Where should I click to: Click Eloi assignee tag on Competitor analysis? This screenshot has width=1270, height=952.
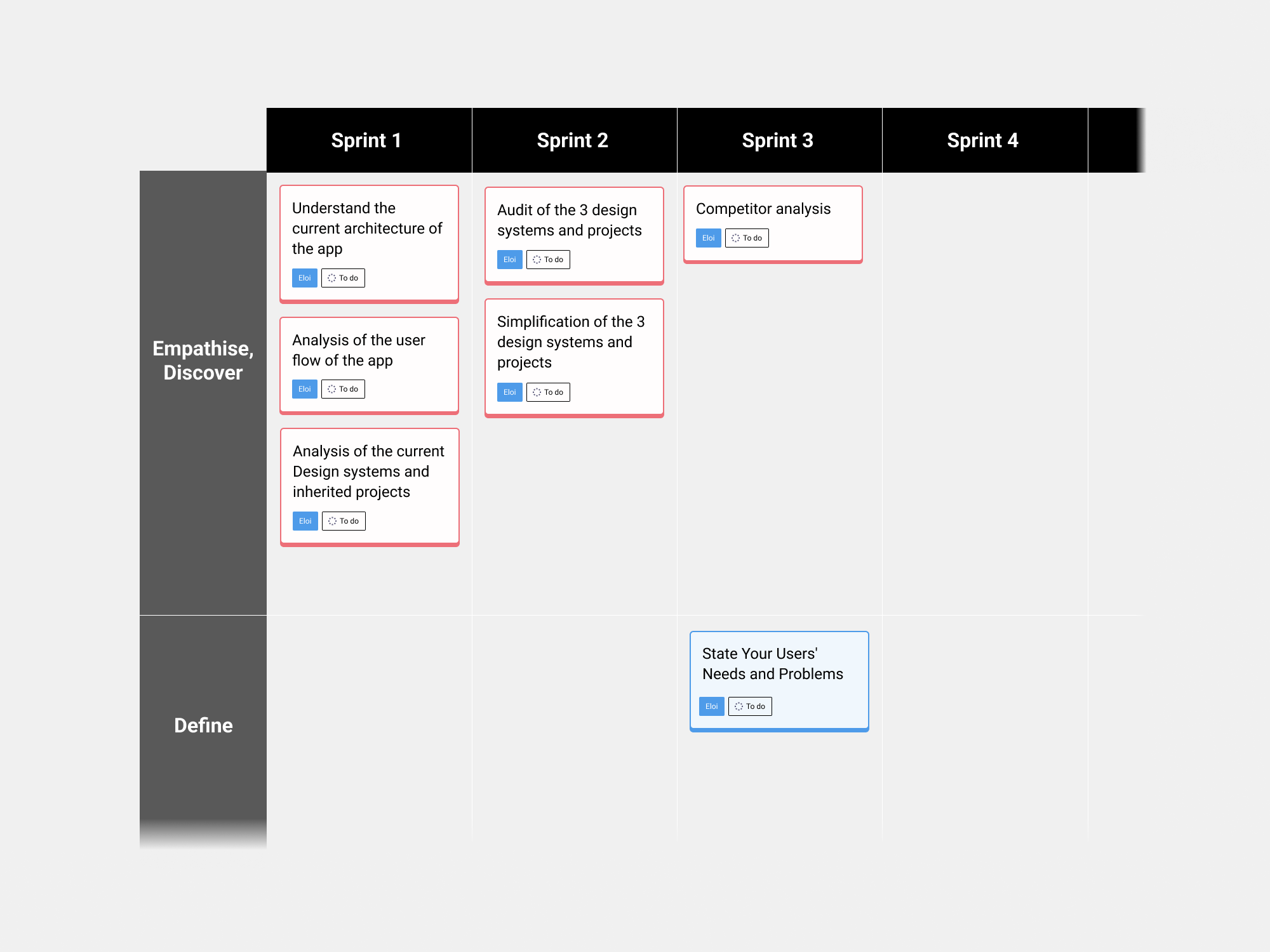(708, 238)
